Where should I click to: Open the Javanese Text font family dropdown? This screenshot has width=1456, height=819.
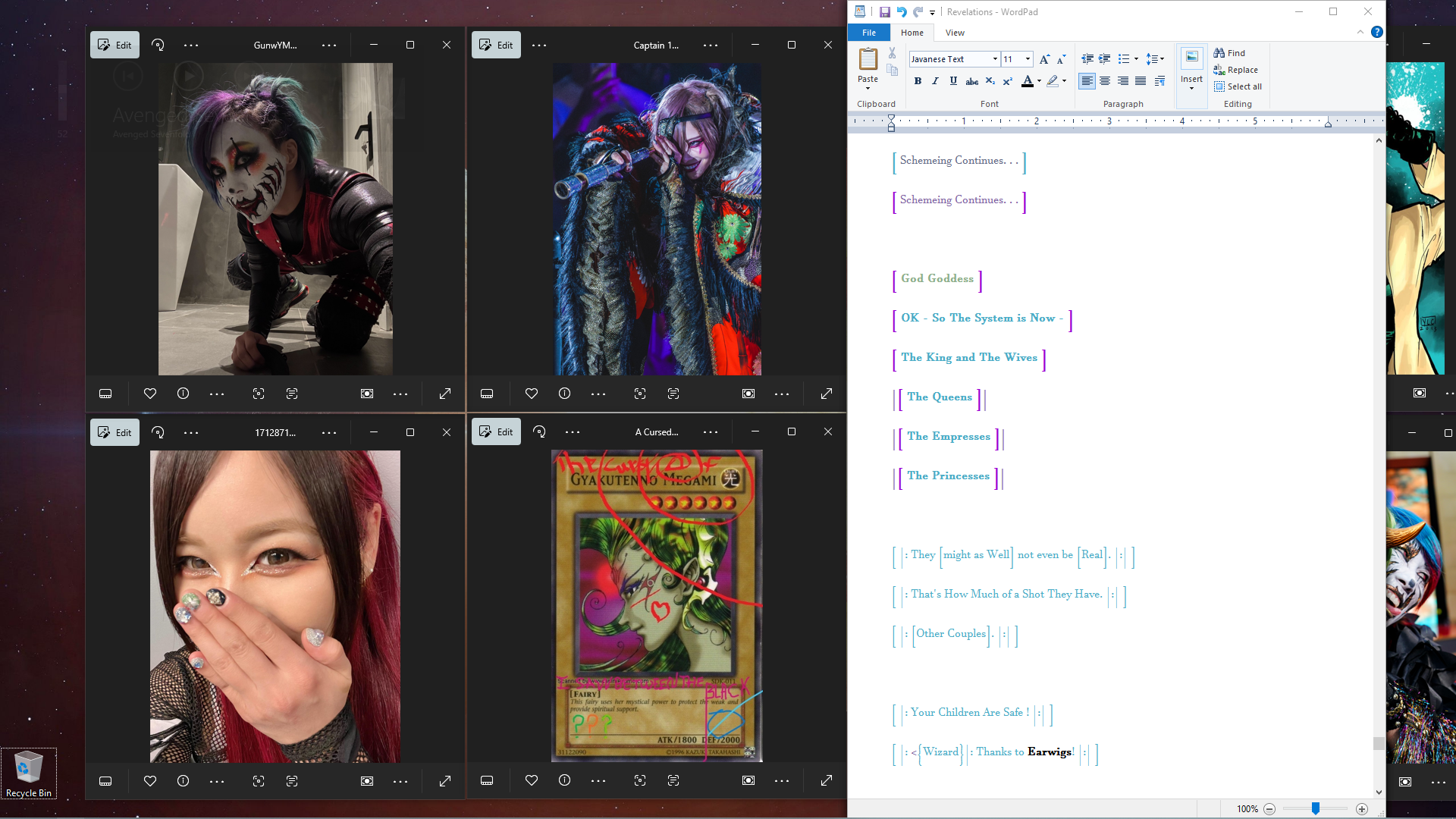click(x=995, y=59)
